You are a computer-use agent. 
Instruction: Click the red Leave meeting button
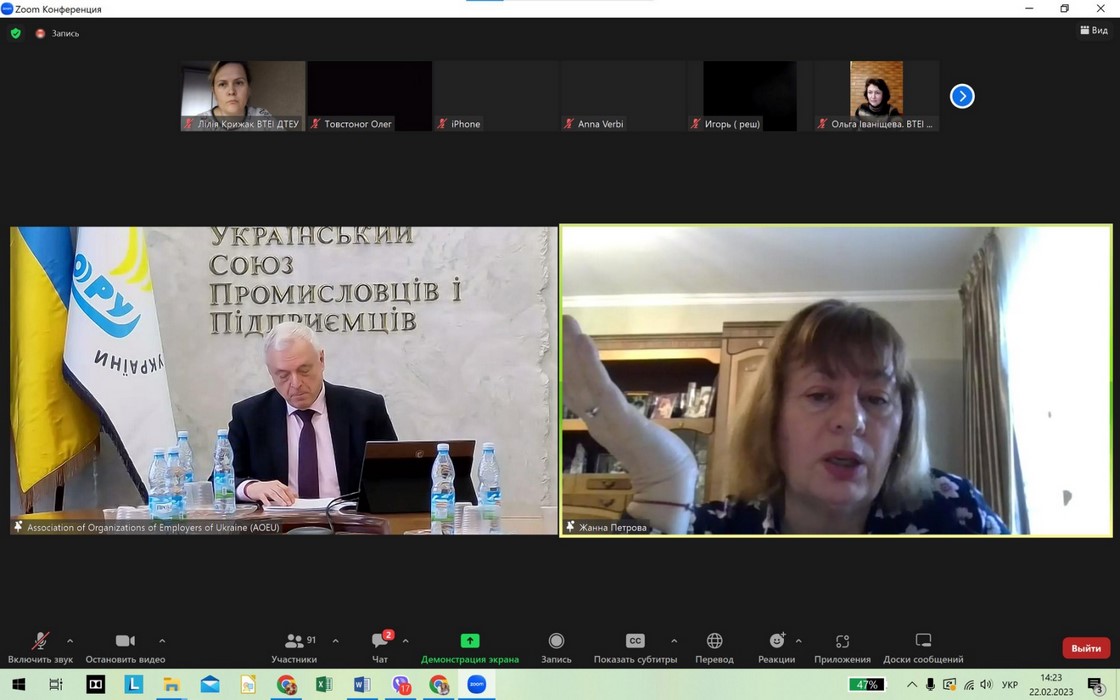click(1085, 648)
